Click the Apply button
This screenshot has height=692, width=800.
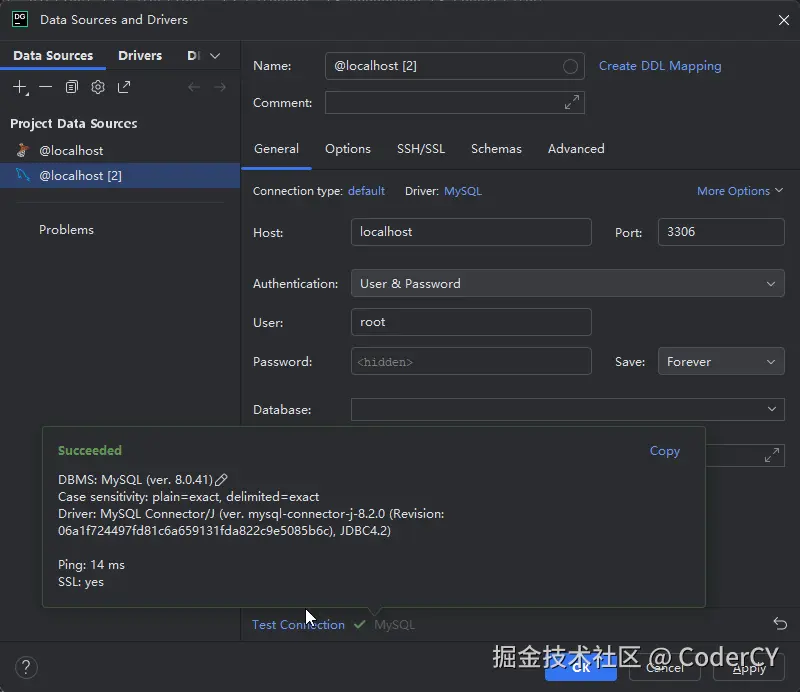(x=748, y=668)
